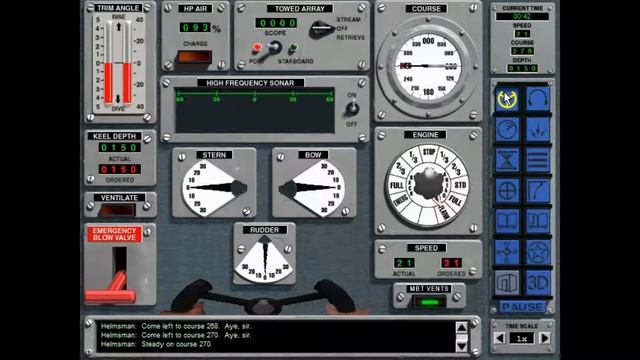The image size is (640, 360).
Task: Click the towed array scope readout
Action: (276, 23)
